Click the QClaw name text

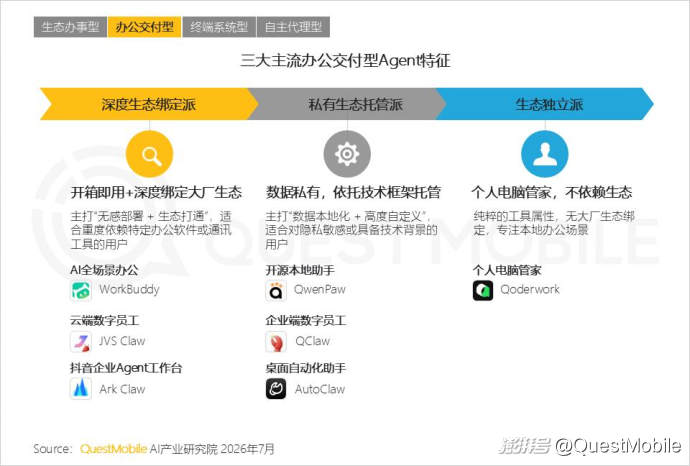(x=312, y=341)
